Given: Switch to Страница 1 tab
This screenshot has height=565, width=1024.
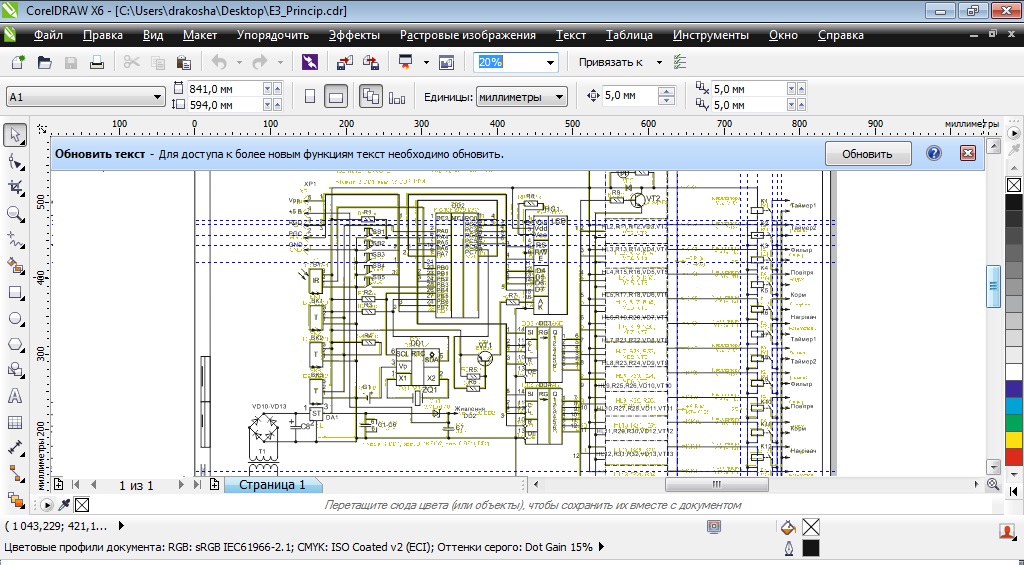Looking at the screenshot, I should pos(272,485).
